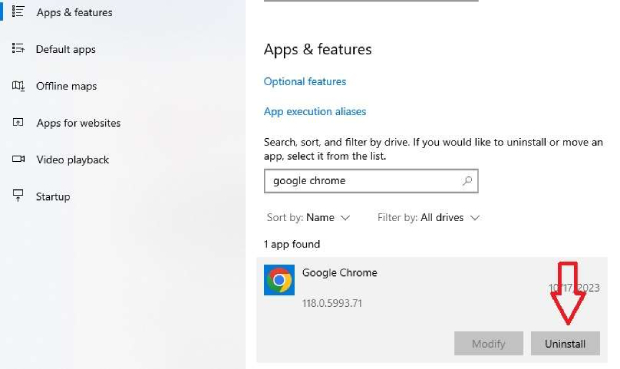Select Apps for websites
620x369 pixels.
tap(78, 123)
